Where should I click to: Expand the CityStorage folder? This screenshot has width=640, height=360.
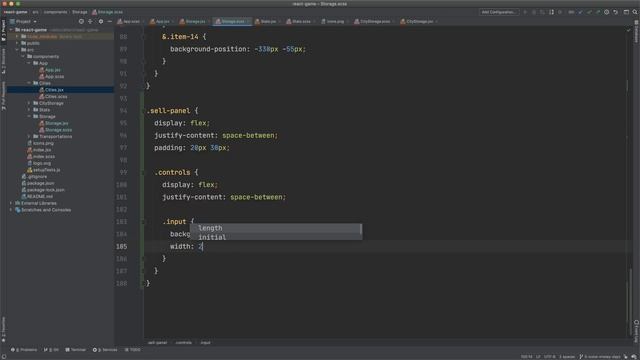coord(29,103)
